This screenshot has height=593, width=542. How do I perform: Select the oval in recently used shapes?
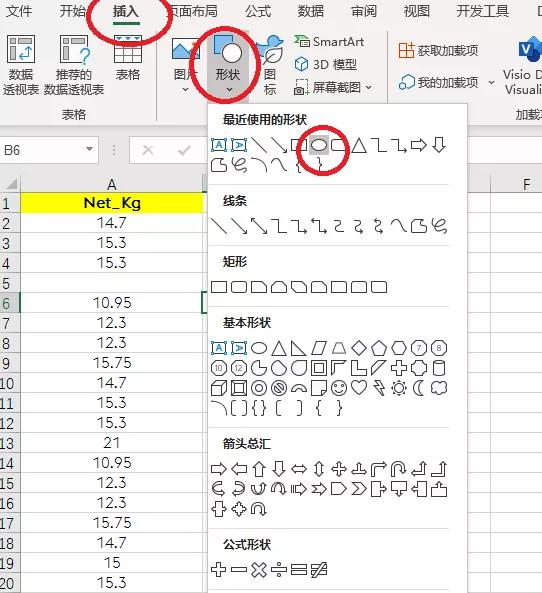click(x=319, y=145)
